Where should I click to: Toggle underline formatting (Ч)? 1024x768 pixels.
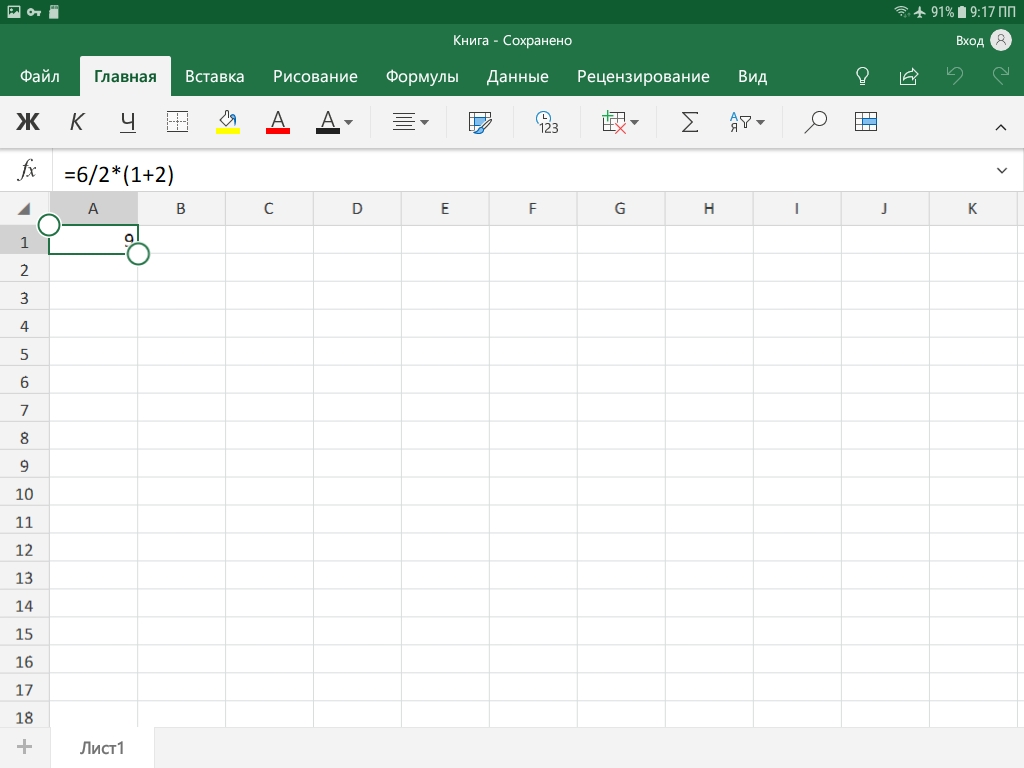click(x=127, y=122)
